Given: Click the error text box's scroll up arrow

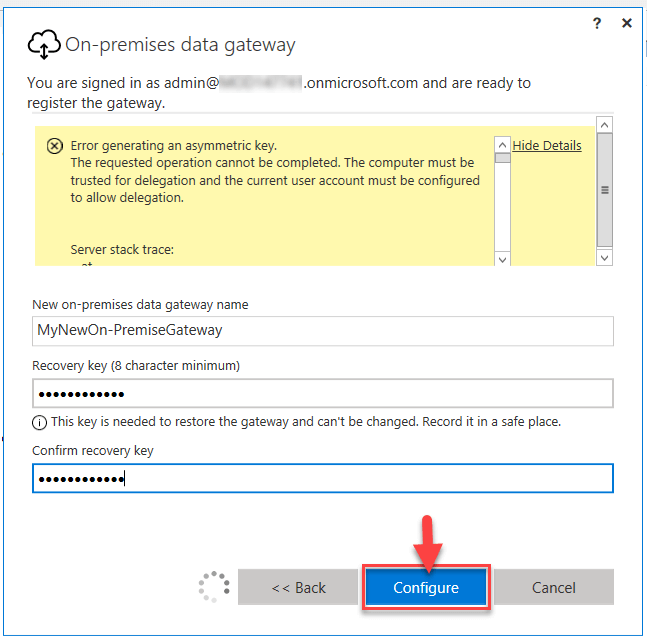Looking at the screenshot, I should [503, 144].
